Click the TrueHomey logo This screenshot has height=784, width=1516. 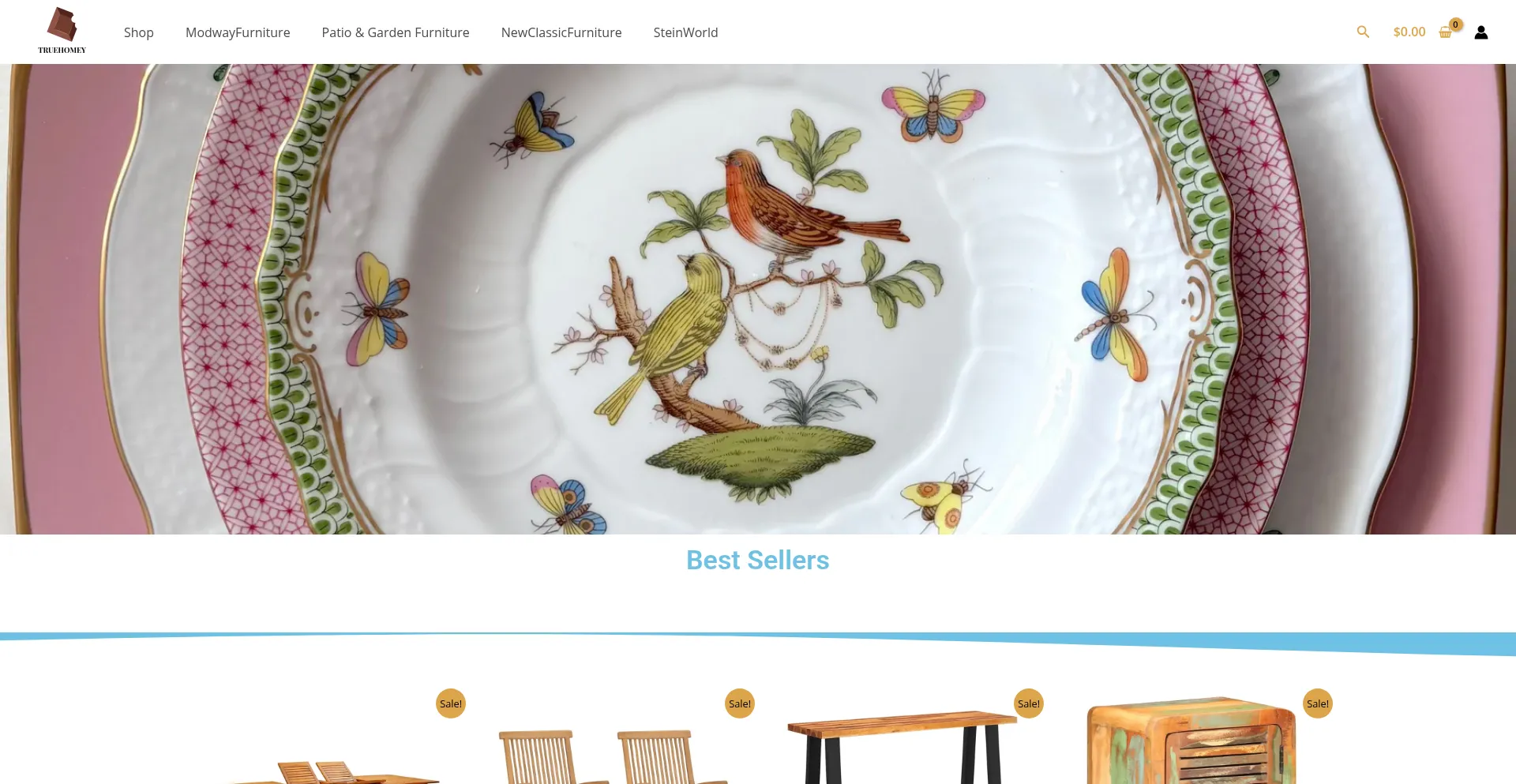tap(62, 32)
